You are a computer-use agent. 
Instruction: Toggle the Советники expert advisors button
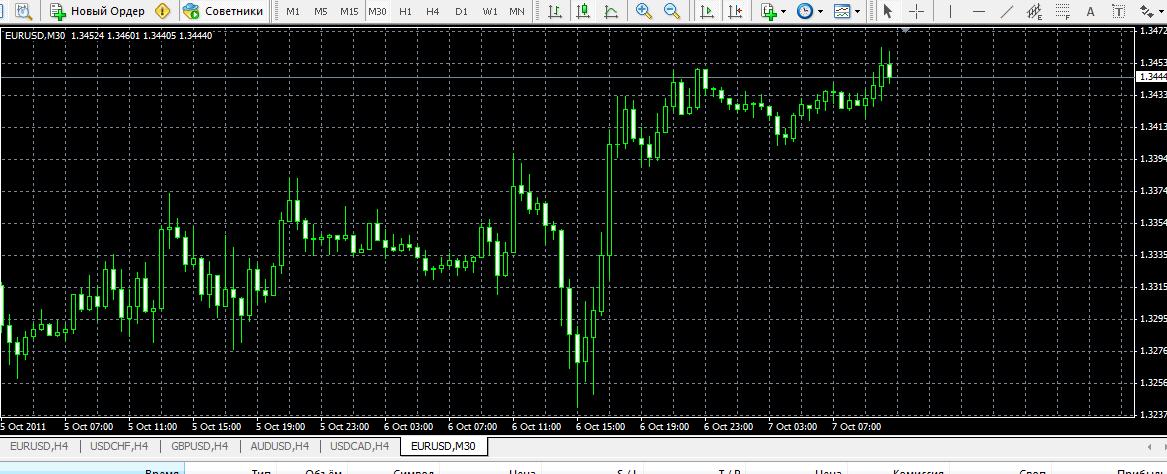tap(223, 11)
